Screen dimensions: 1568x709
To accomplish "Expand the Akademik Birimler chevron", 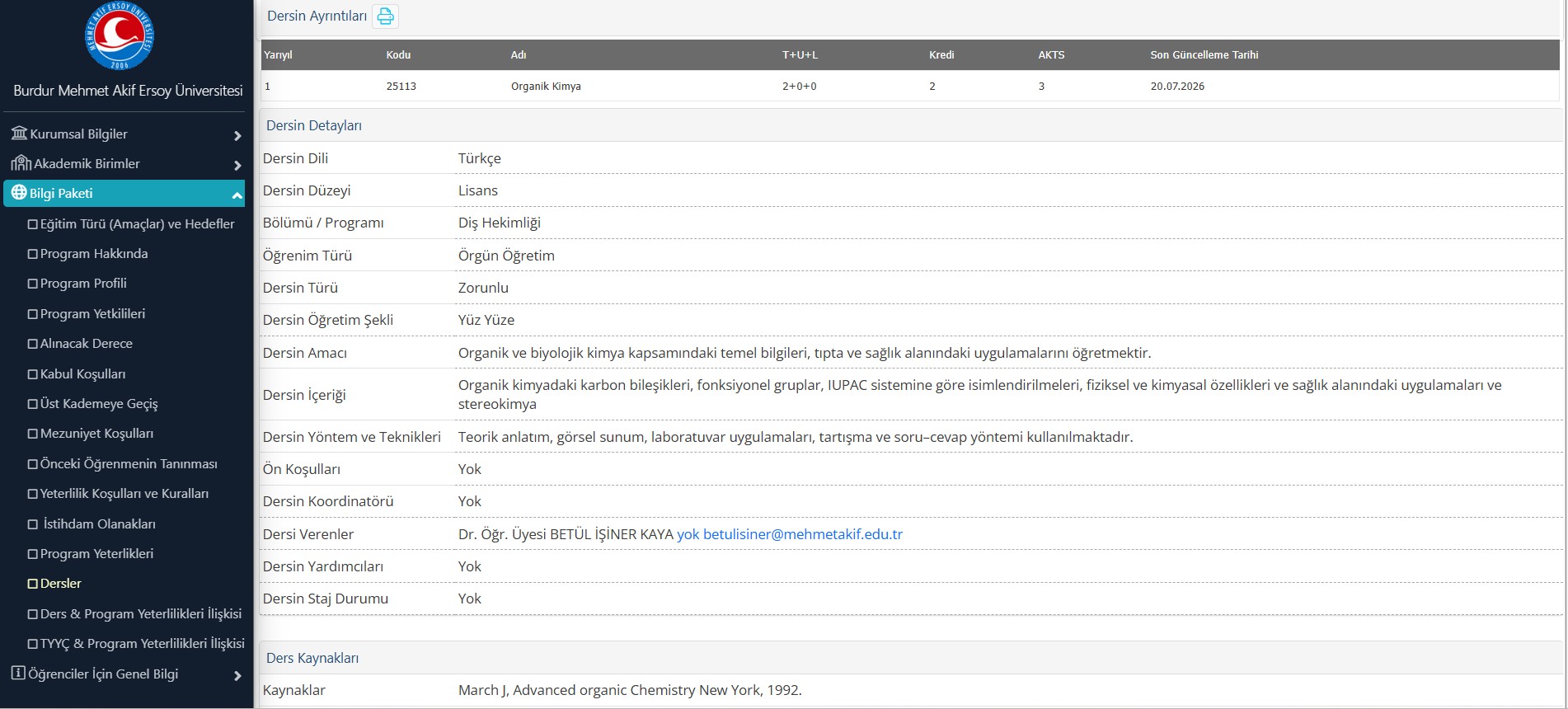I will click(x=237, y=165).
